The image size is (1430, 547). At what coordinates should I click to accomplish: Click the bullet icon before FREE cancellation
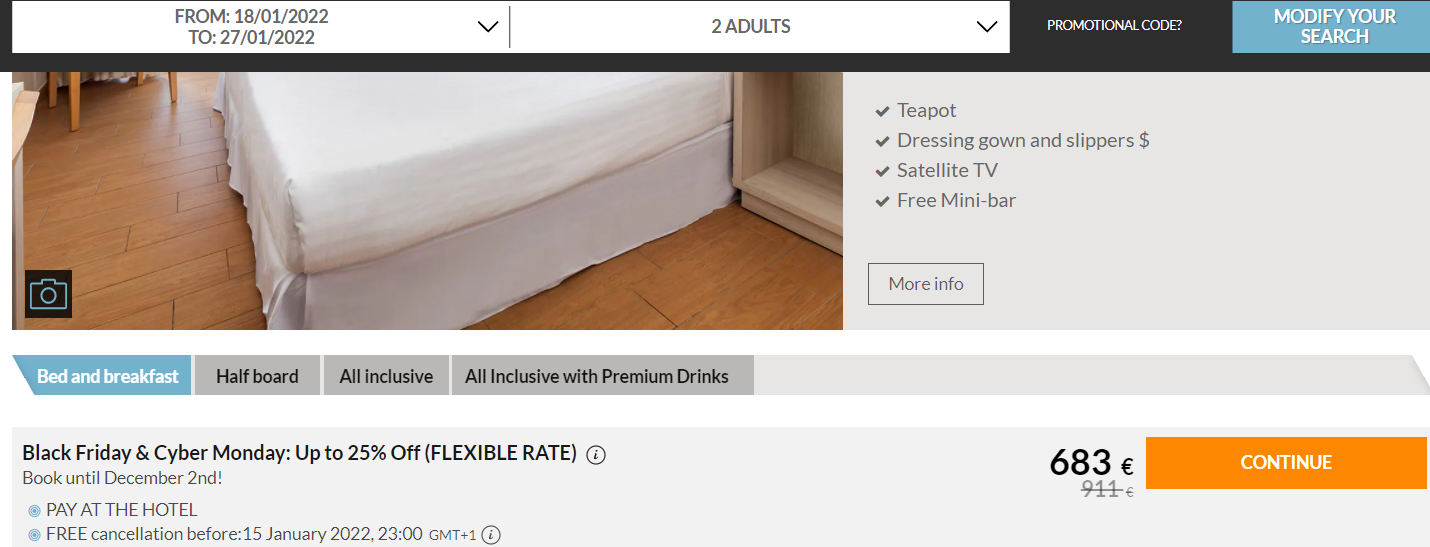(35, 535)
